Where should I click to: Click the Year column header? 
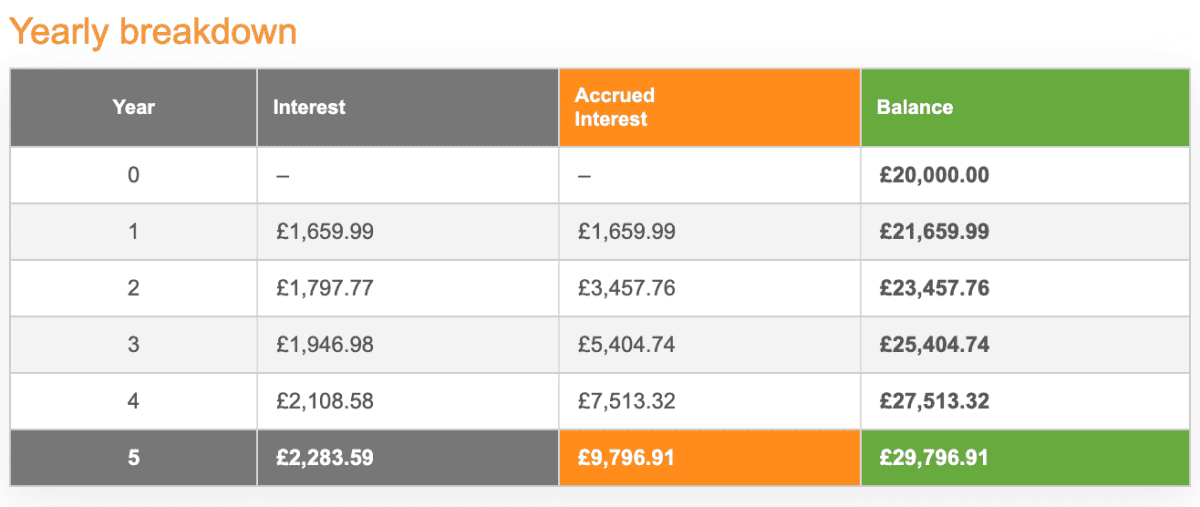click(133, 107)
